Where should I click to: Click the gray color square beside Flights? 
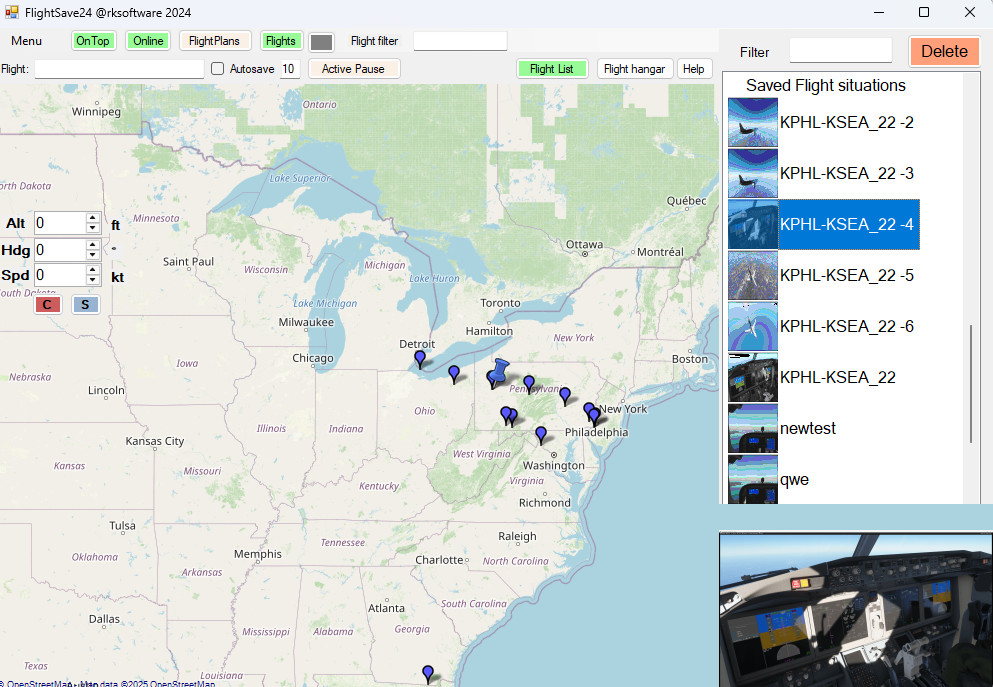pyautogui.click(x=321, y=42)
